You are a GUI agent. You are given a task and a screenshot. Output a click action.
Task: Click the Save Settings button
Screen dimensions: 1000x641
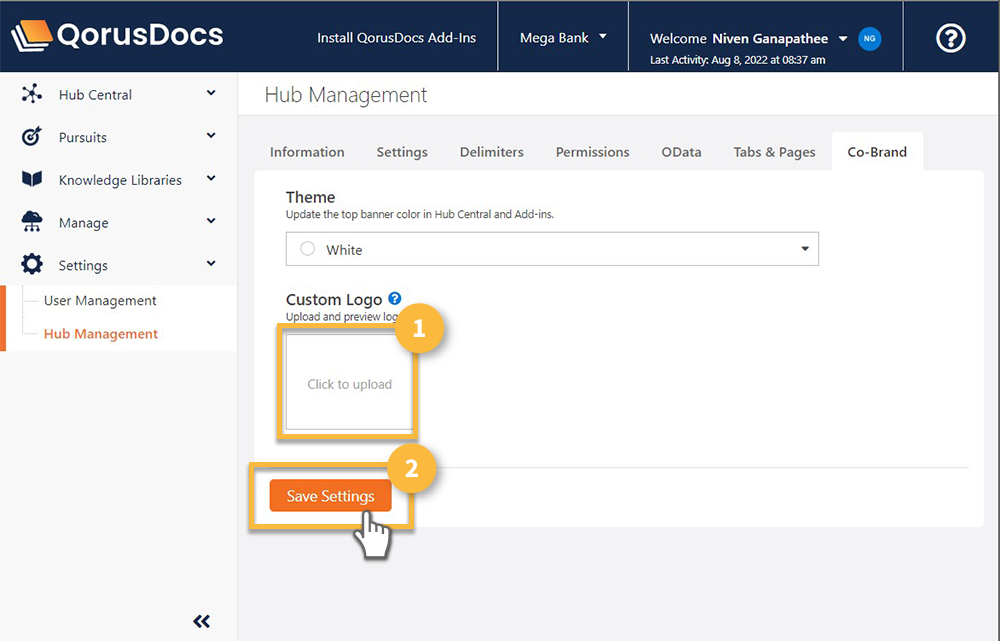click(330, 496)
